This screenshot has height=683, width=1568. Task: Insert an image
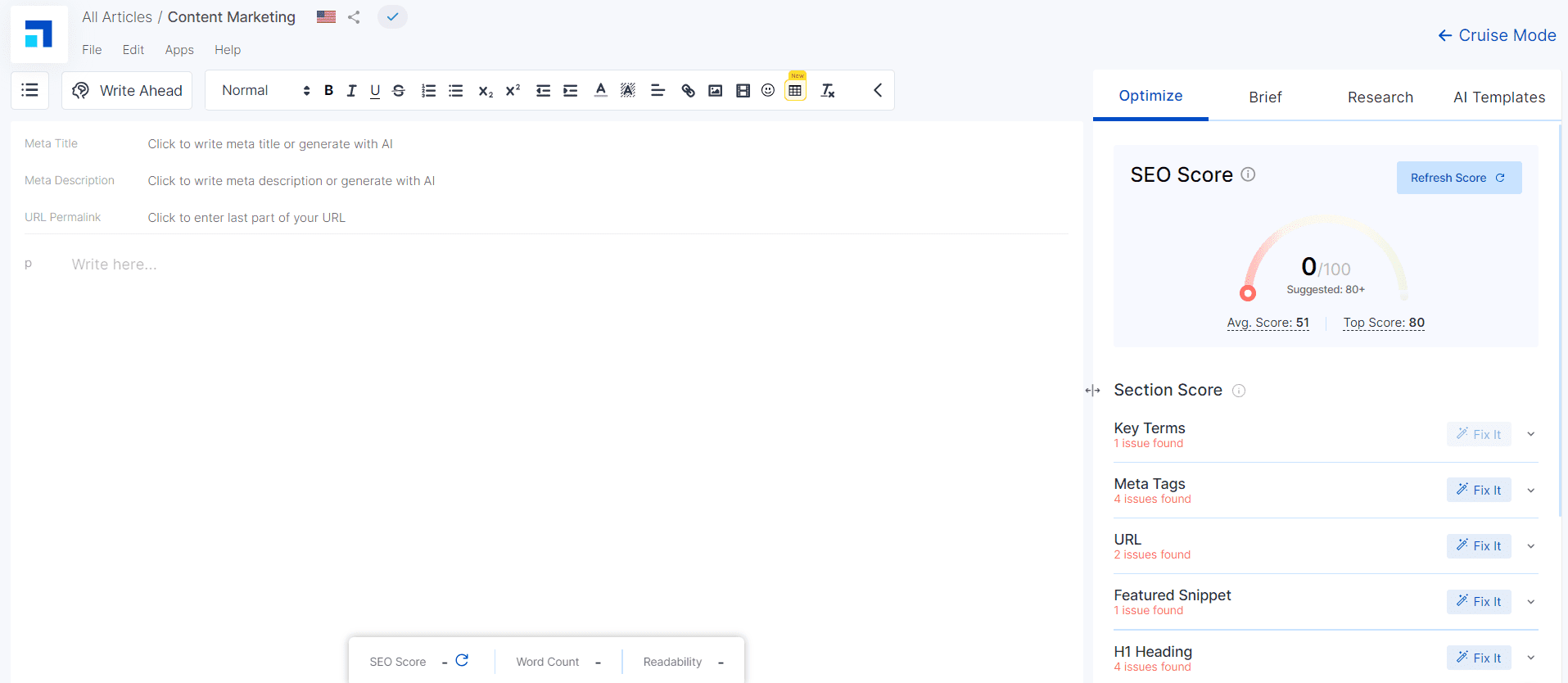pos(716,91)
